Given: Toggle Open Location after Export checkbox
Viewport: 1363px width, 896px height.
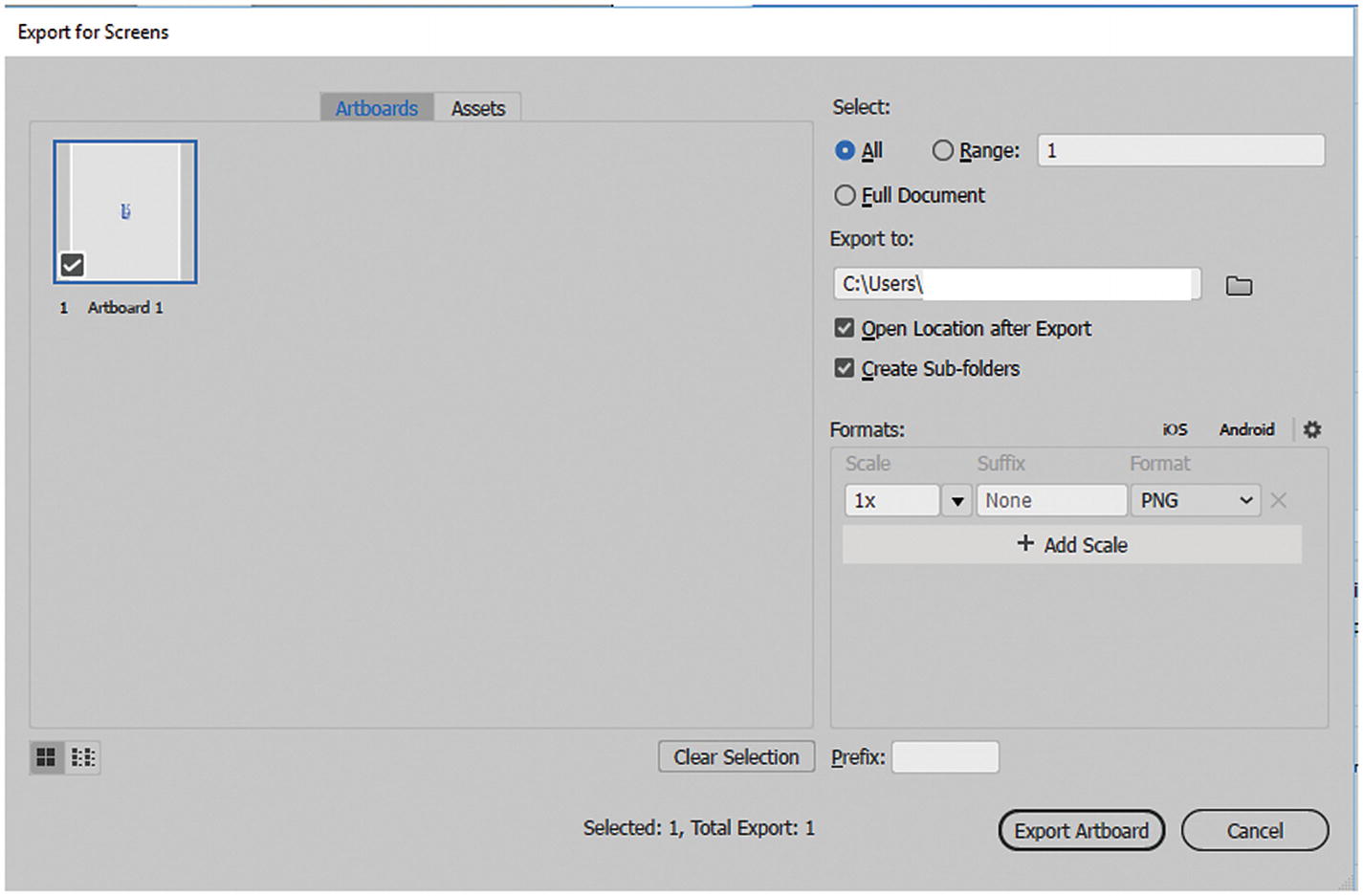Looking at the screenshot, I should [x=844, y=329].
